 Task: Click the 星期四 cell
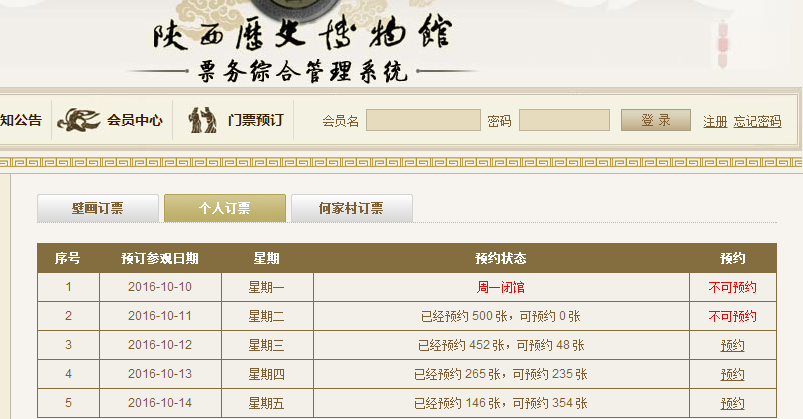(x=266, y=374)
